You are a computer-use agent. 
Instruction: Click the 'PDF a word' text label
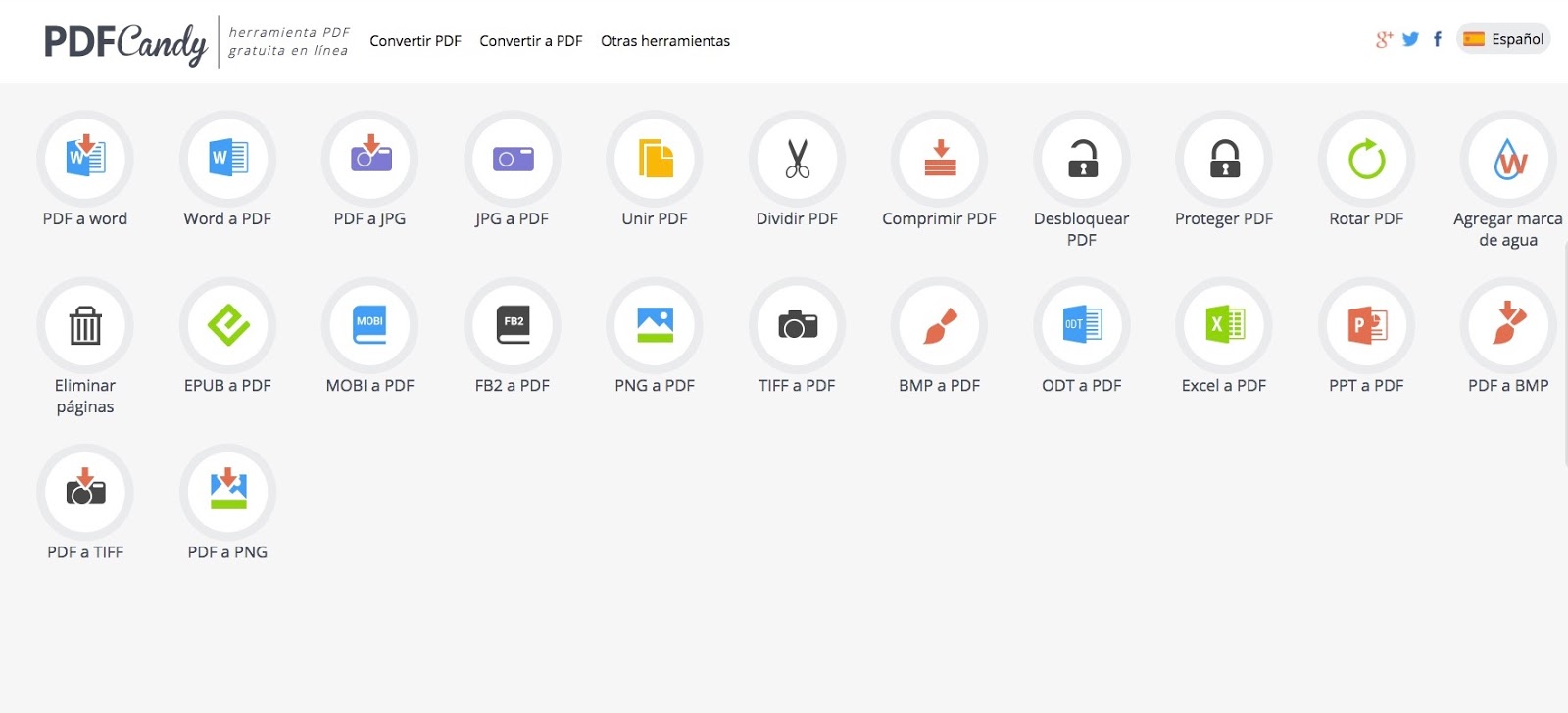pos(85,218)
